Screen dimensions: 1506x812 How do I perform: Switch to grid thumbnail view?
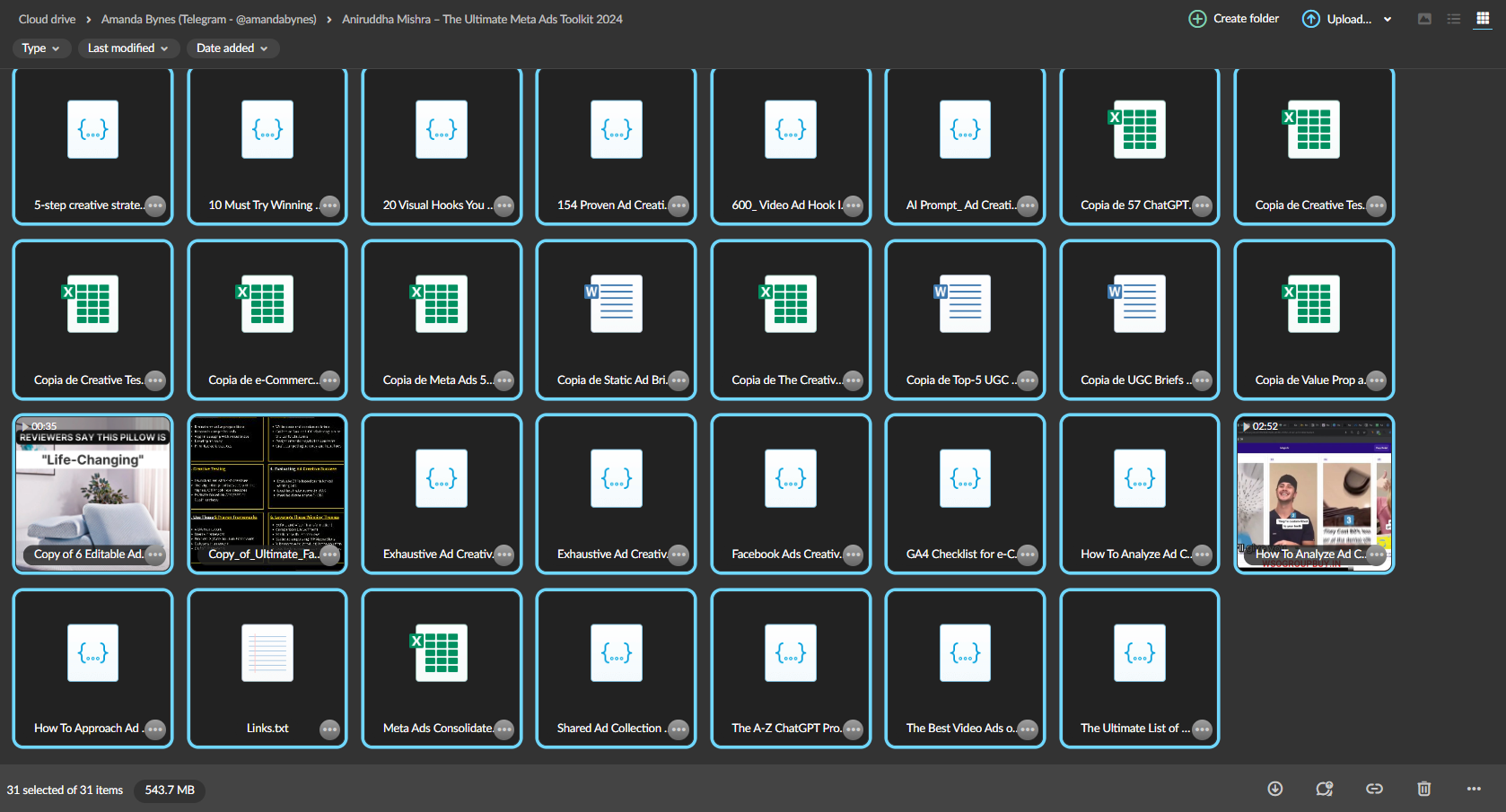coord(1483,19)
